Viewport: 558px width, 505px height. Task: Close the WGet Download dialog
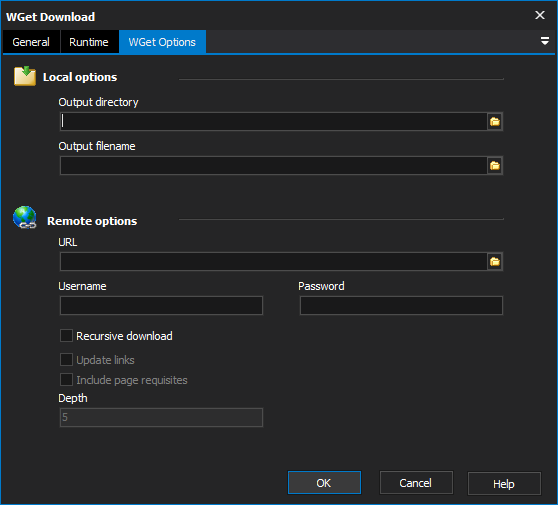(x=540, y=15)
